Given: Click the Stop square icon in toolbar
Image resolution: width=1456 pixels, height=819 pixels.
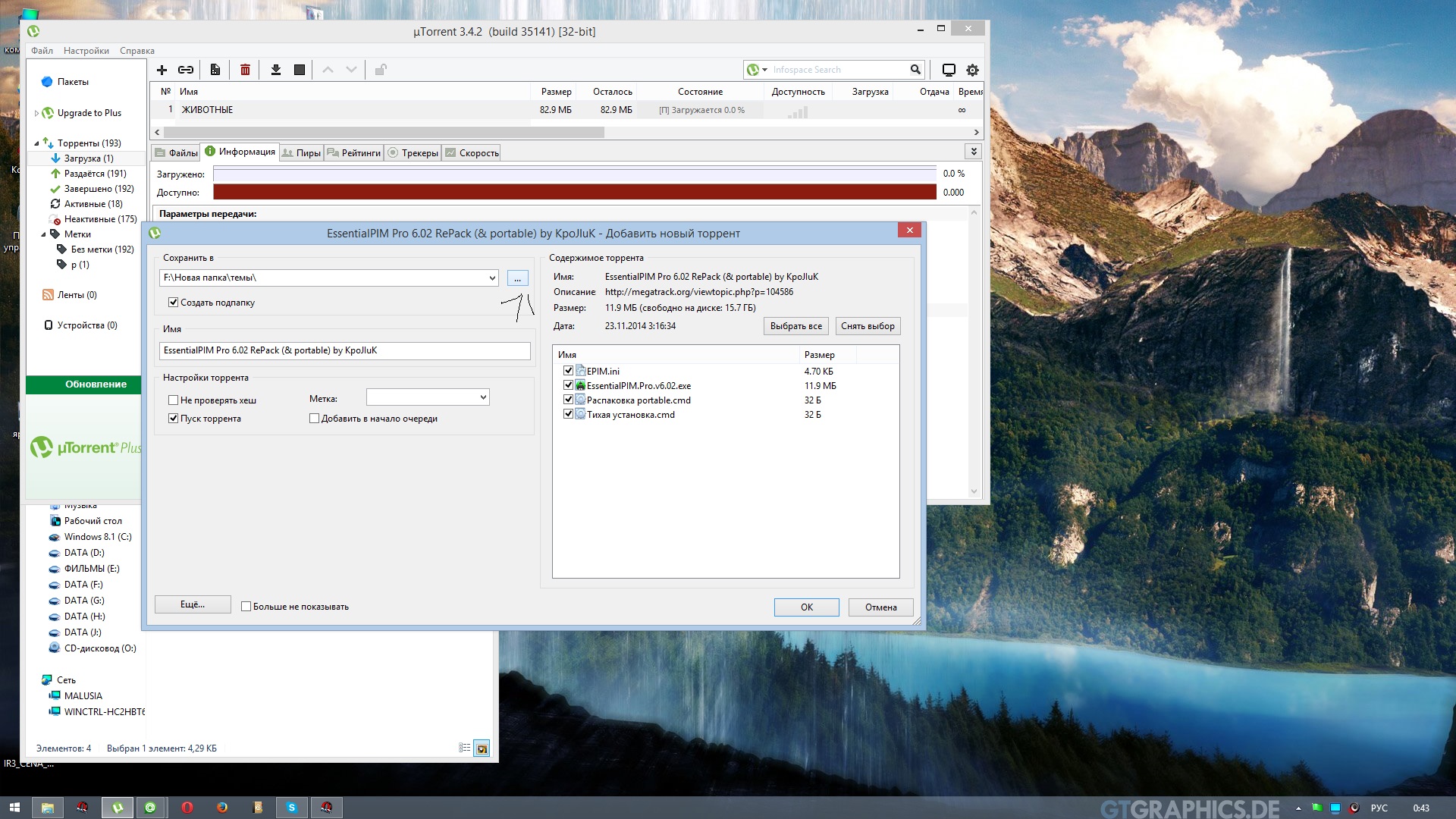Looking at the screenshot, I should (x=300, y=70).
